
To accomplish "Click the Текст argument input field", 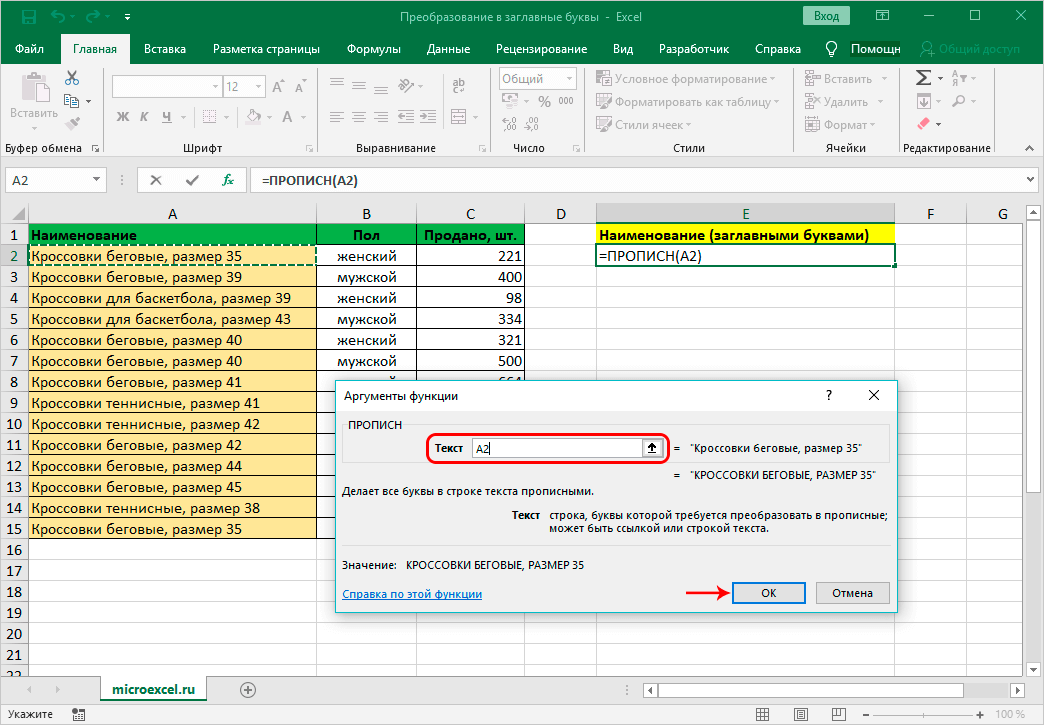I will tap(557, 448).
